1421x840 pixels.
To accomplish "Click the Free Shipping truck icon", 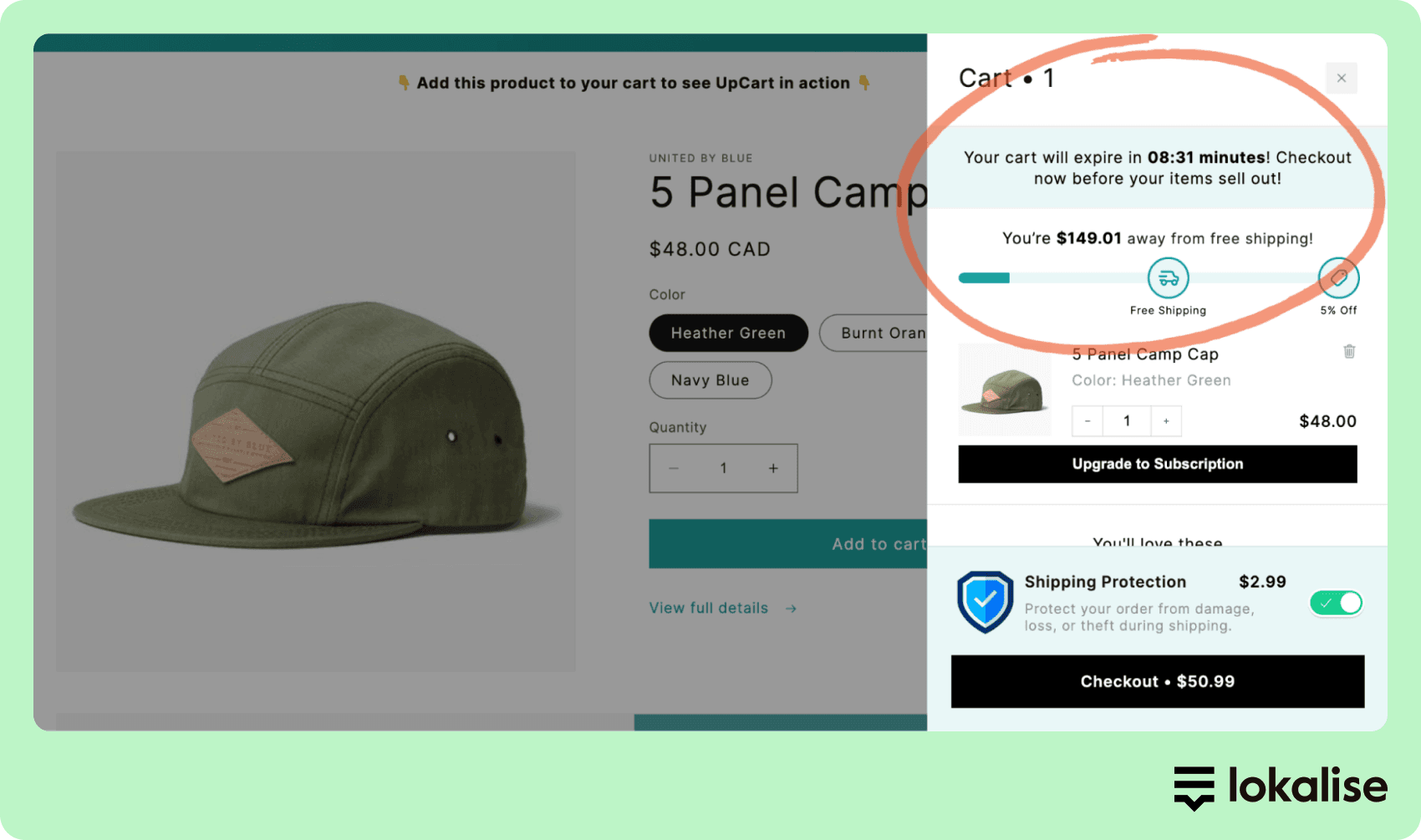I will 1168,278.
